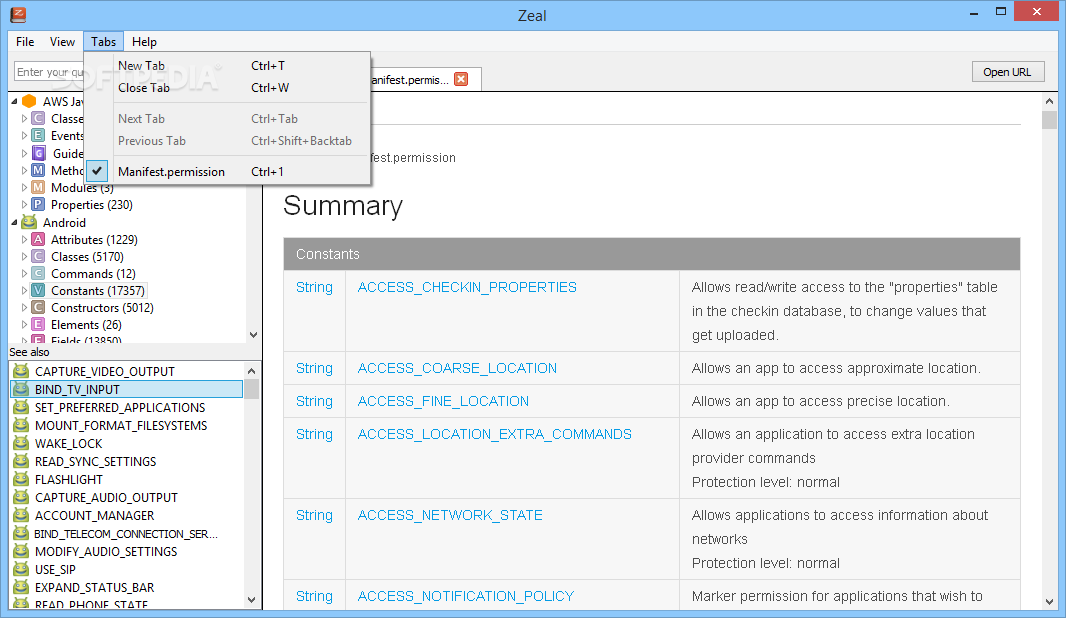Click the Constants category V icon
This screenshot has height=618, width=1066.
[39, 290]
